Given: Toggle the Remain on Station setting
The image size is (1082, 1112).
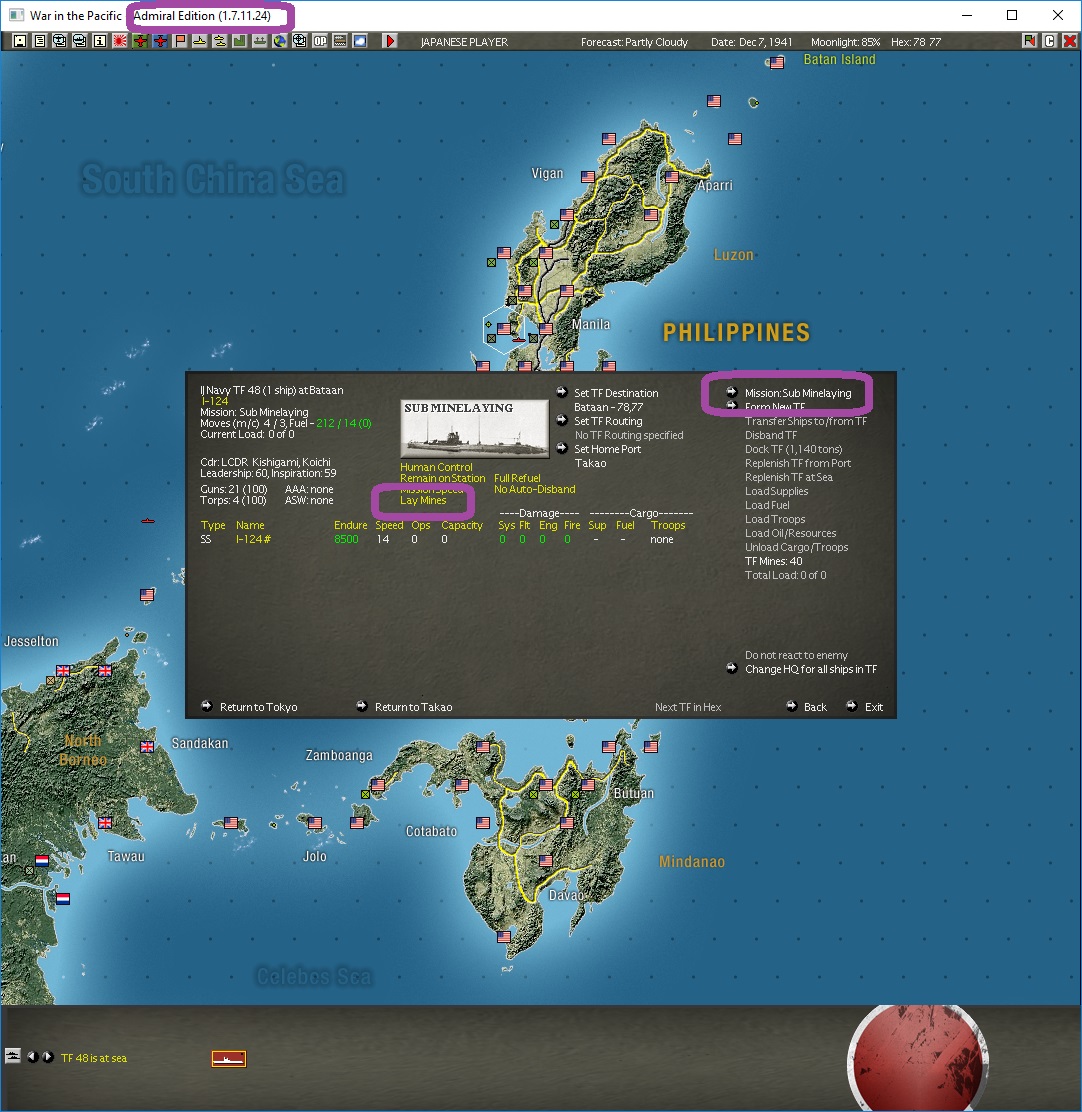Looking at the screenshot, I should pyautogui.click(x=442, y=478).
